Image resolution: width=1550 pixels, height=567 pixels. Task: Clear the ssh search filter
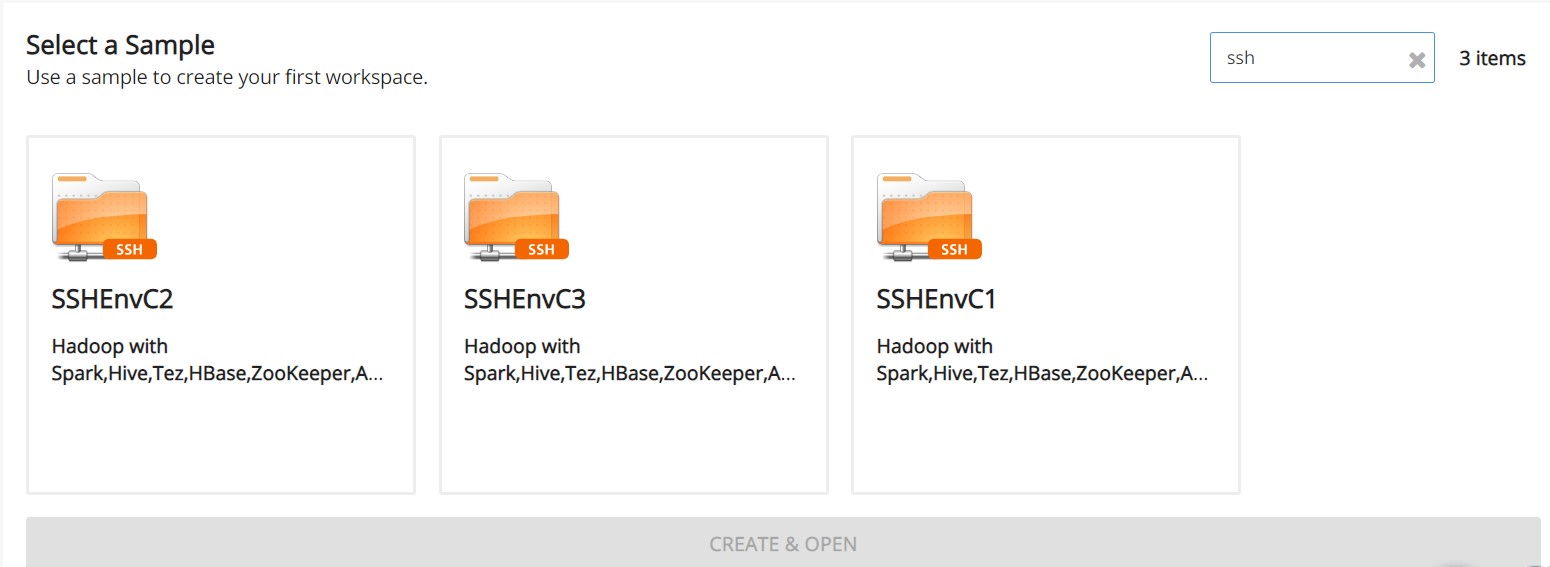point(1416,59)
